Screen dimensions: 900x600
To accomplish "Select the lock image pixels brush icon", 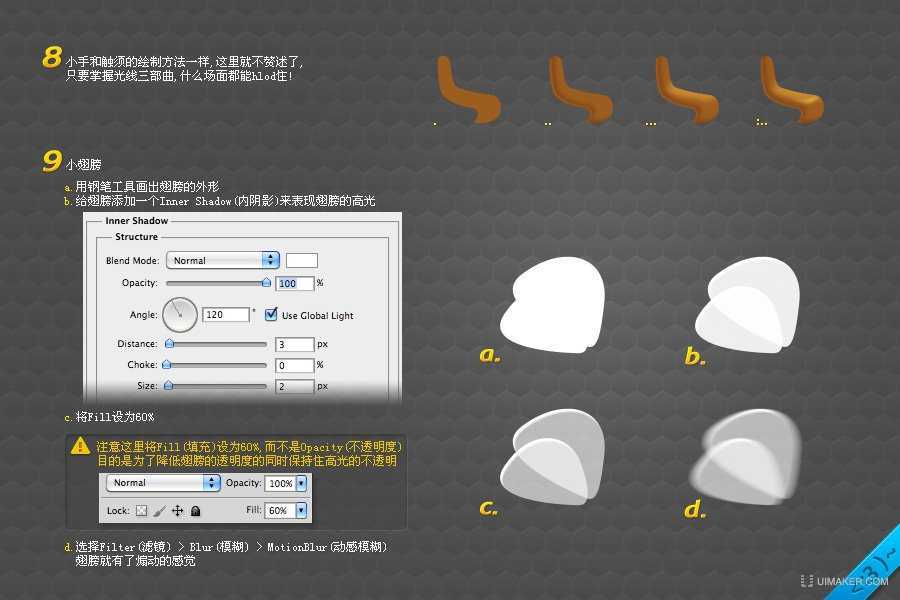I will click(159, 510).
